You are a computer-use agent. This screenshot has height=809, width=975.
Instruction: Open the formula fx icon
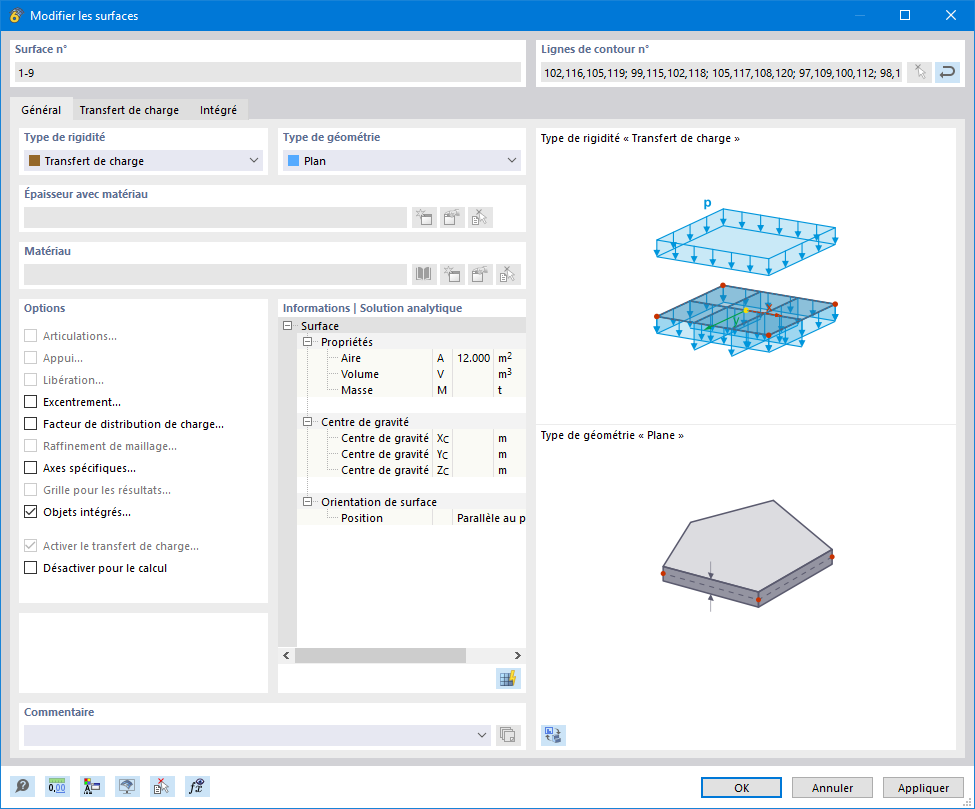pos(197,787)
